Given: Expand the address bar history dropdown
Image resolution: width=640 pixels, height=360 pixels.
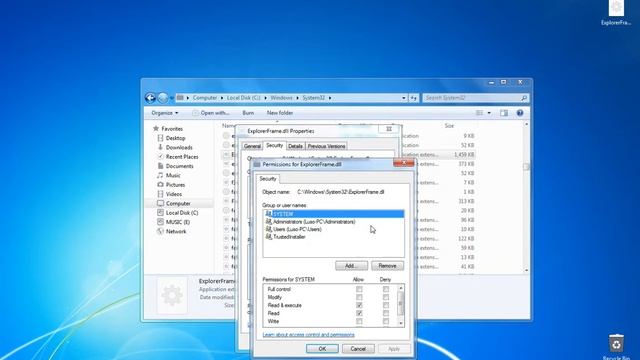Looking at the screenshot, I should click(x=404, y=98).
